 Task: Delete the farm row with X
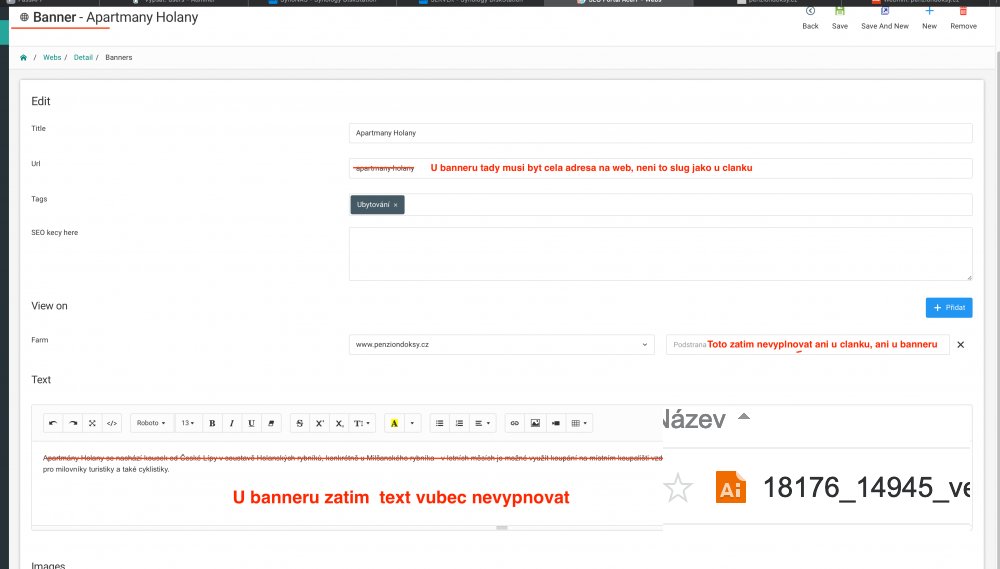click(960, 345)
